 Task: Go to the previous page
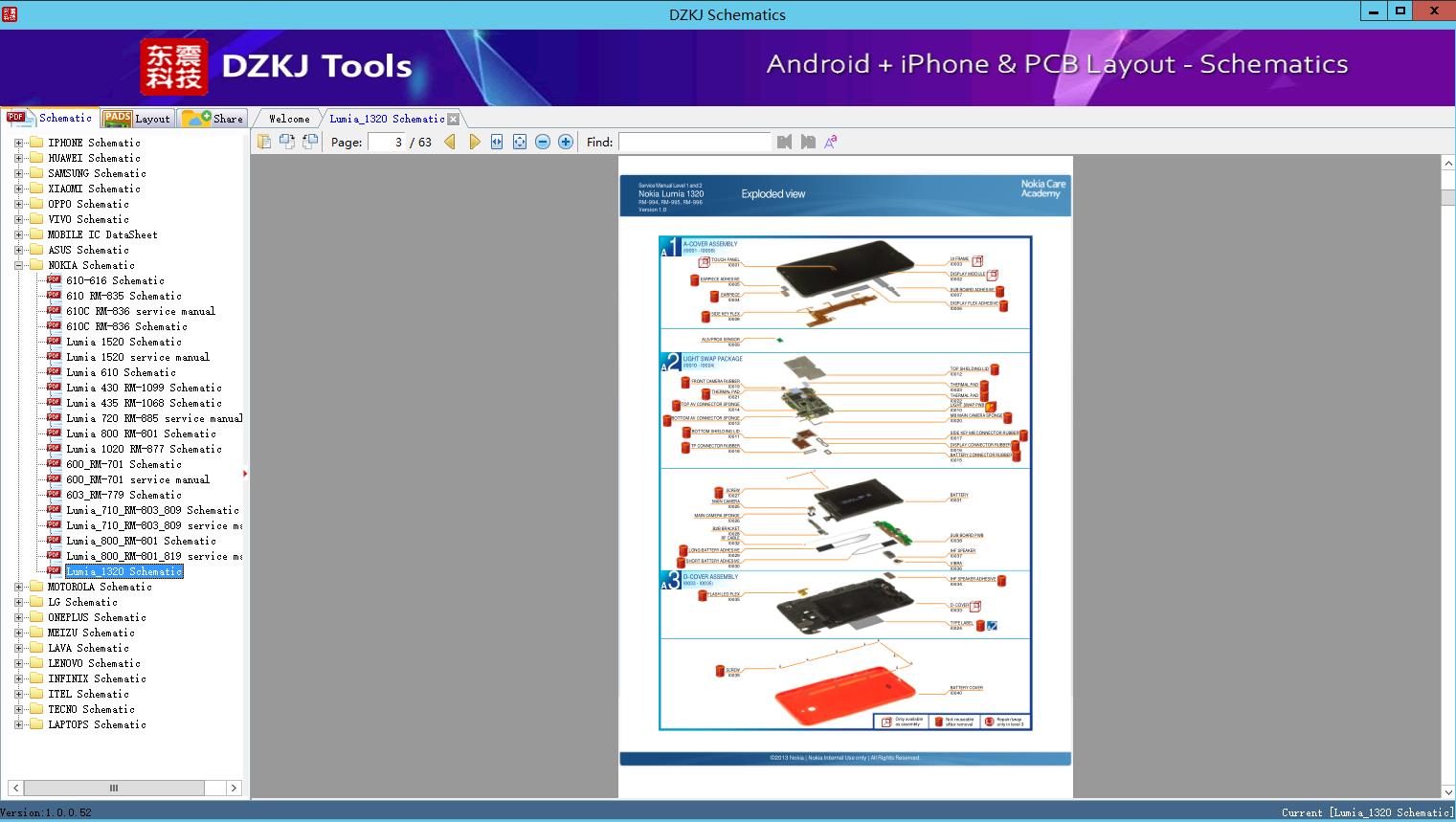click(450, 142)
